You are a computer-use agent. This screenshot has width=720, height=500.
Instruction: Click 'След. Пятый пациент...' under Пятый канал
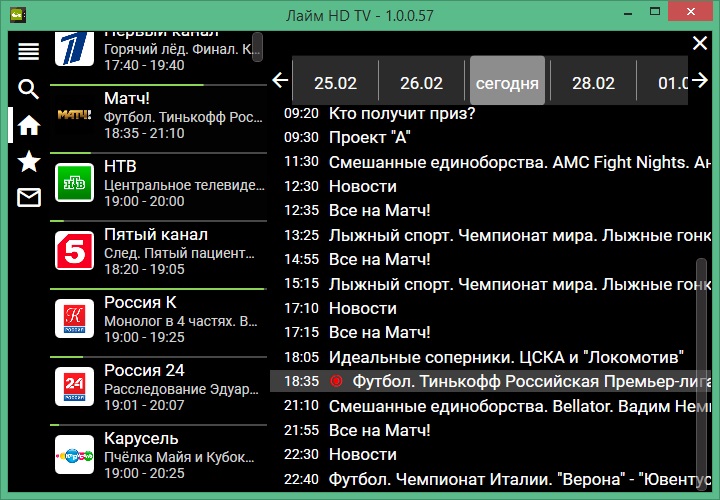pyautogui.click(x=180, y=253)
